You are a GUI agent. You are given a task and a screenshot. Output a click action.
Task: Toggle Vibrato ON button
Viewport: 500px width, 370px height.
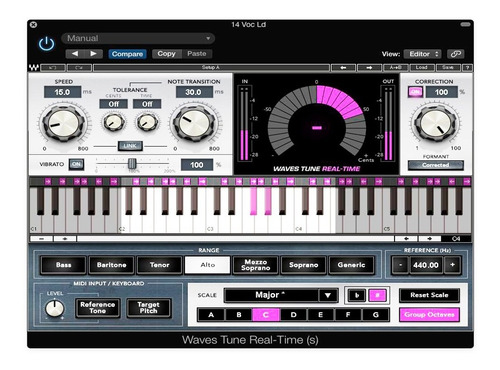click(76, 164)
